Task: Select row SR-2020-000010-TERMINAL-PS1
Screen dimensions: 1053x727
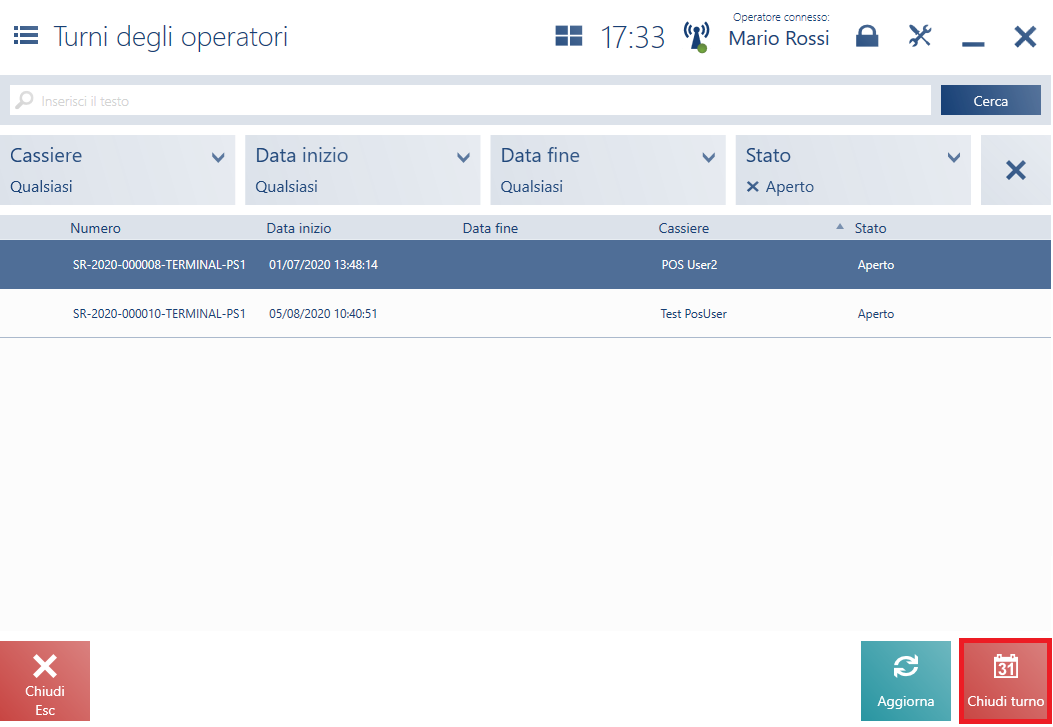Action: pos(525,313)
